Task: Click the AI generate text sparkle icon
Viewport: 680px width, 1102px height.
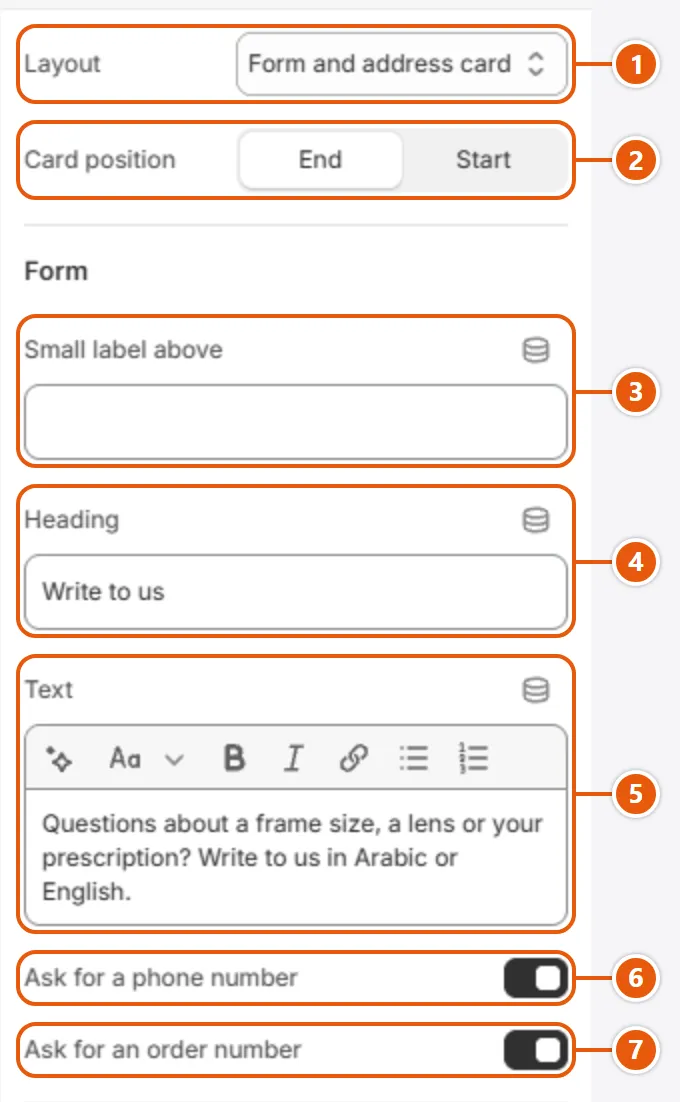Action: [x=59, y=759]
